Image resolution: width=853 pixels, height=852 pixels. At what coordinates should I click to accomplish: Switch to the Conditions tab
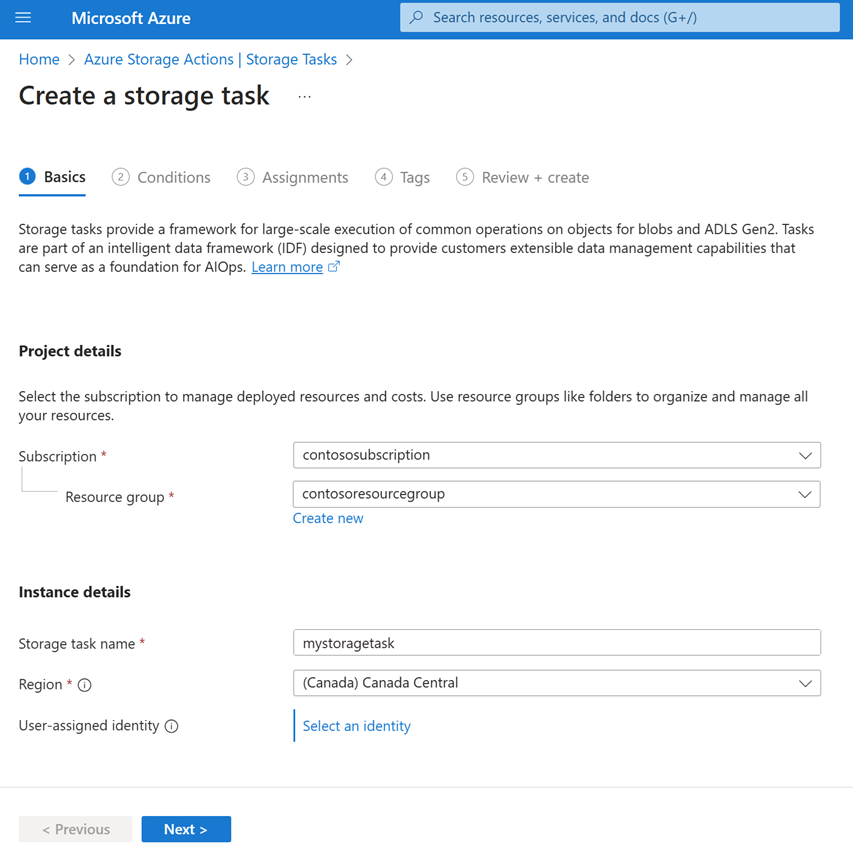point(172,176)
